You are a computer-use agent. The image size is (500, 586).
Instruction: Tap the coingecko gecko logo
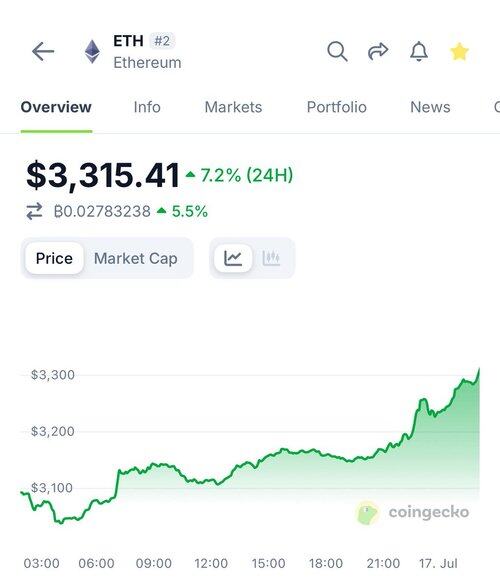(367, 513)
